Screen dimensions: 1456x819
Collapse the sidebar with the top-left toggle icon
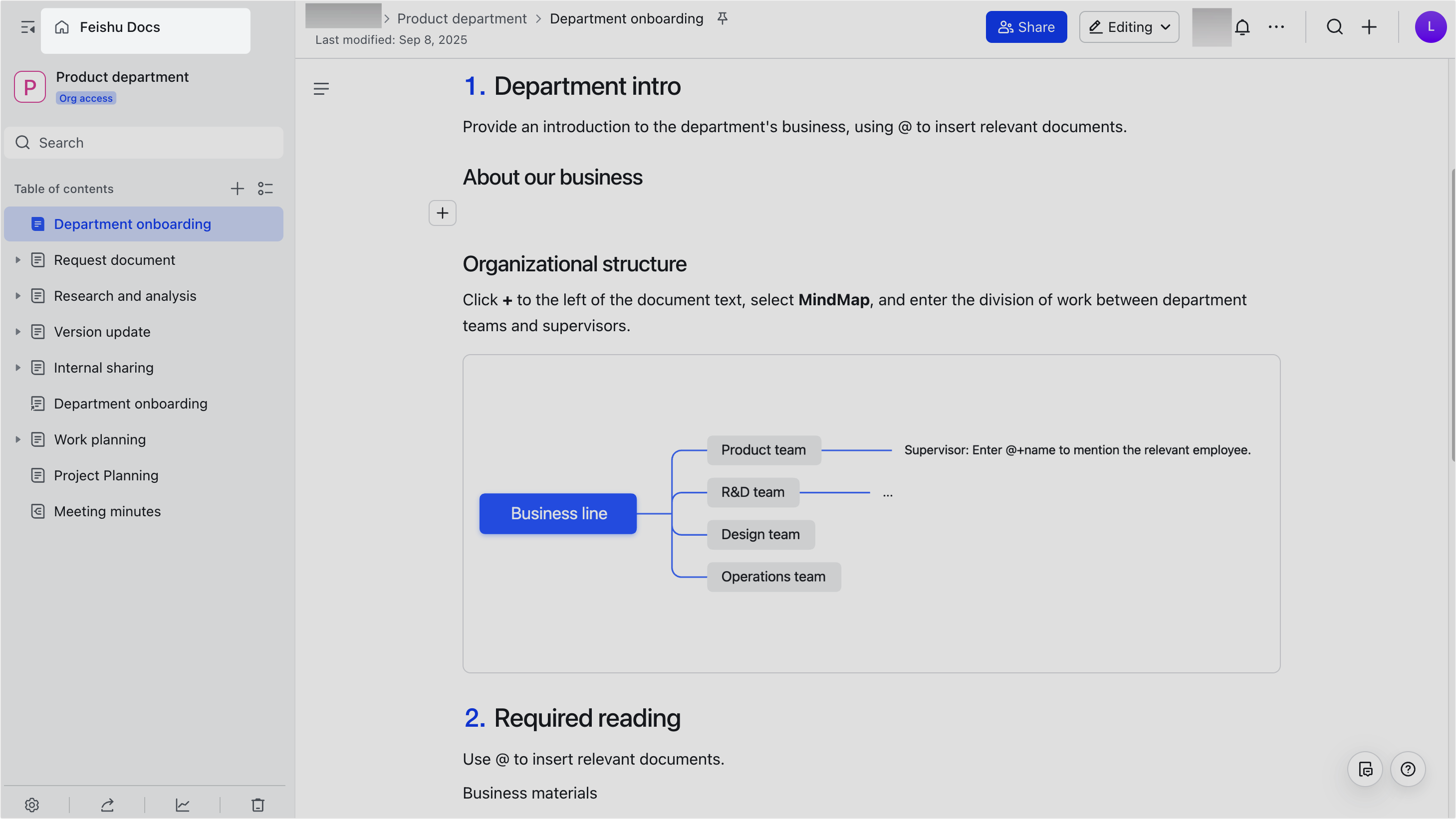click(x=27, y=27)
